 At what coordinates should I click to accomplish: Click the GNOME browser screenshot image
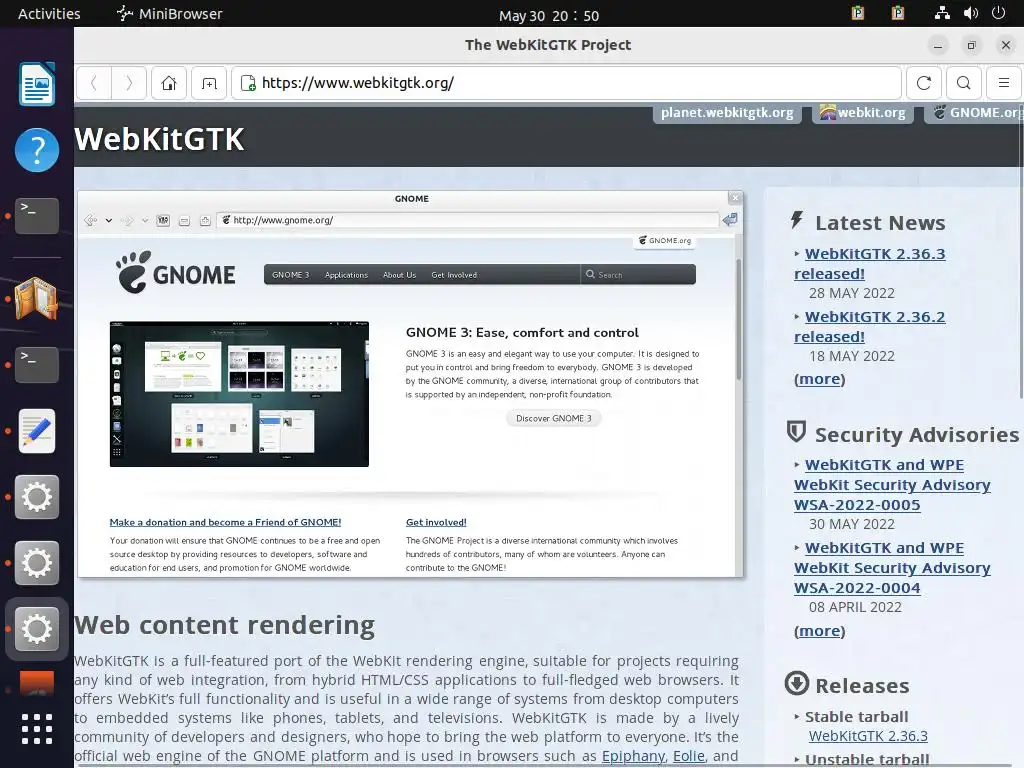point(410,384)
